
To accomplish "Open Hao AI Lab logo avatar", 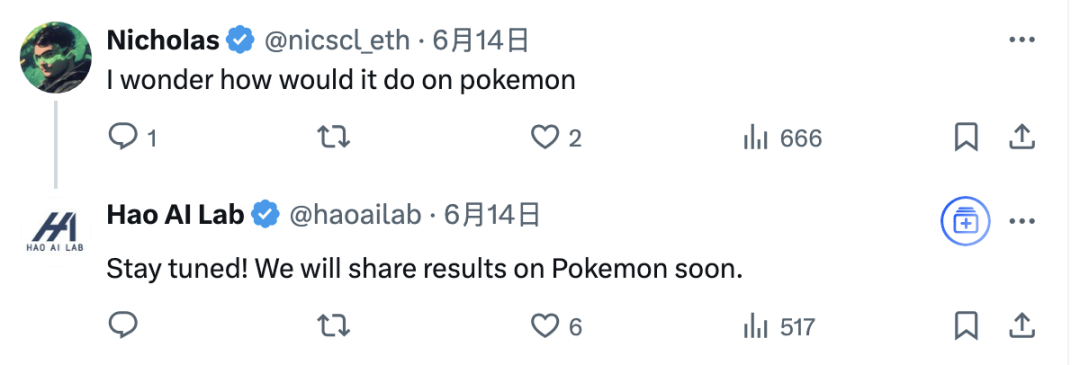I will click(55, 233).
